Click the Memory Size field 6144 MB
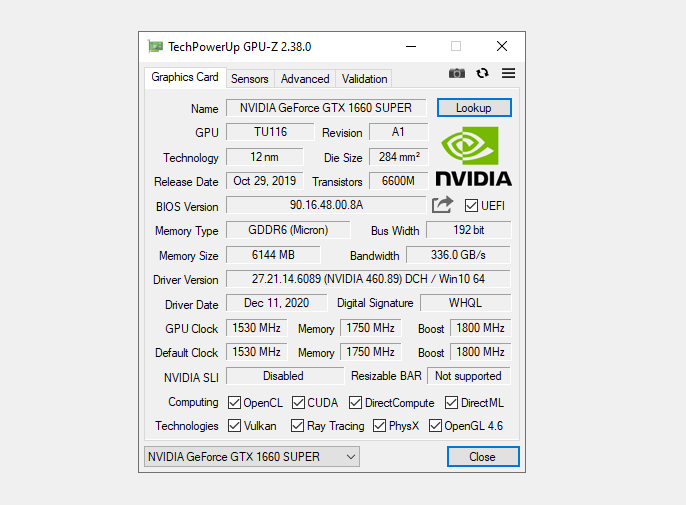This screenshot has height=505, width=686. coord(273,255)
